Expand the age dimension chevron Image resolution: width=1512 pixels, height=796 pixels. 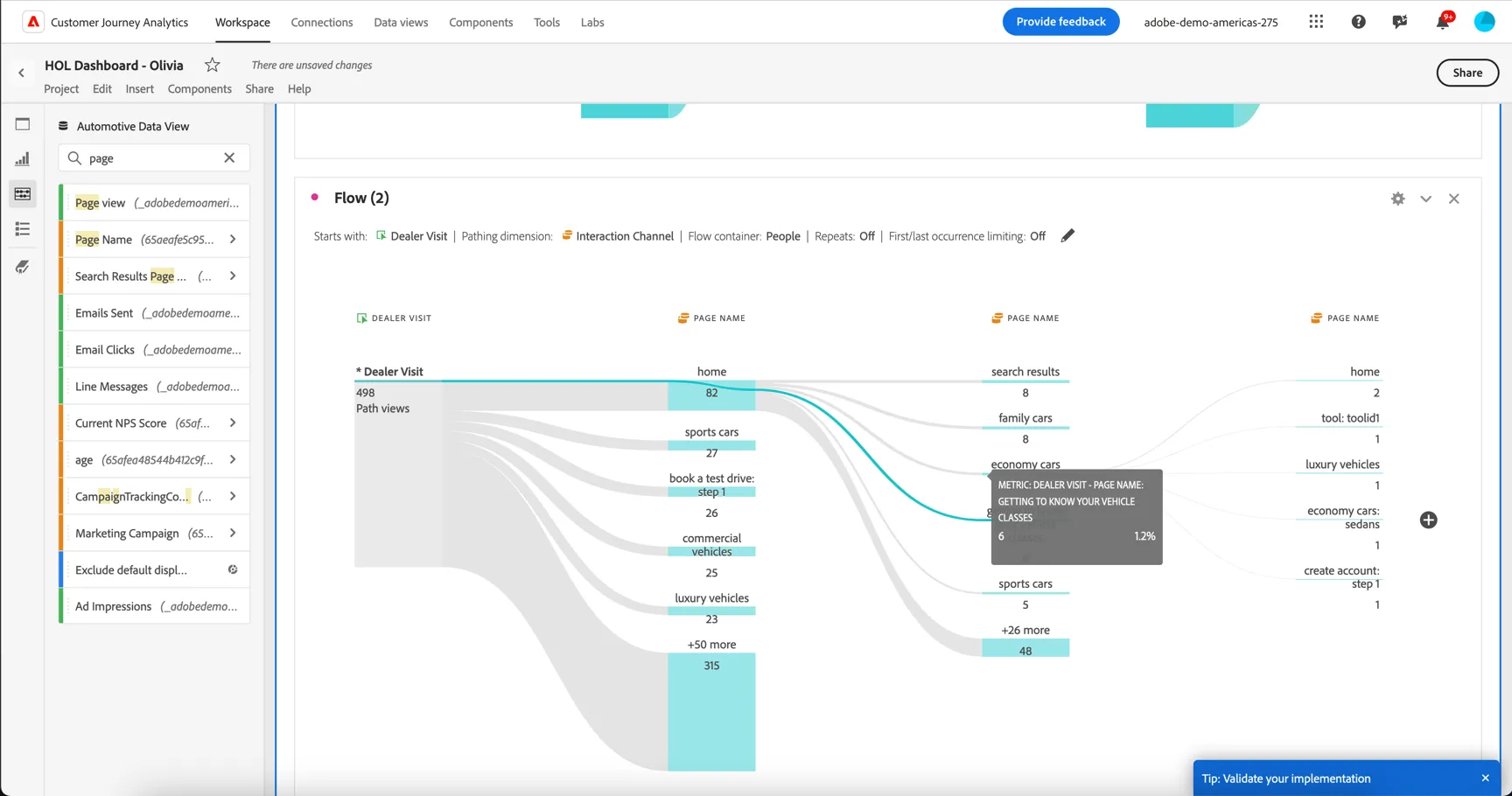coord(233,460)
